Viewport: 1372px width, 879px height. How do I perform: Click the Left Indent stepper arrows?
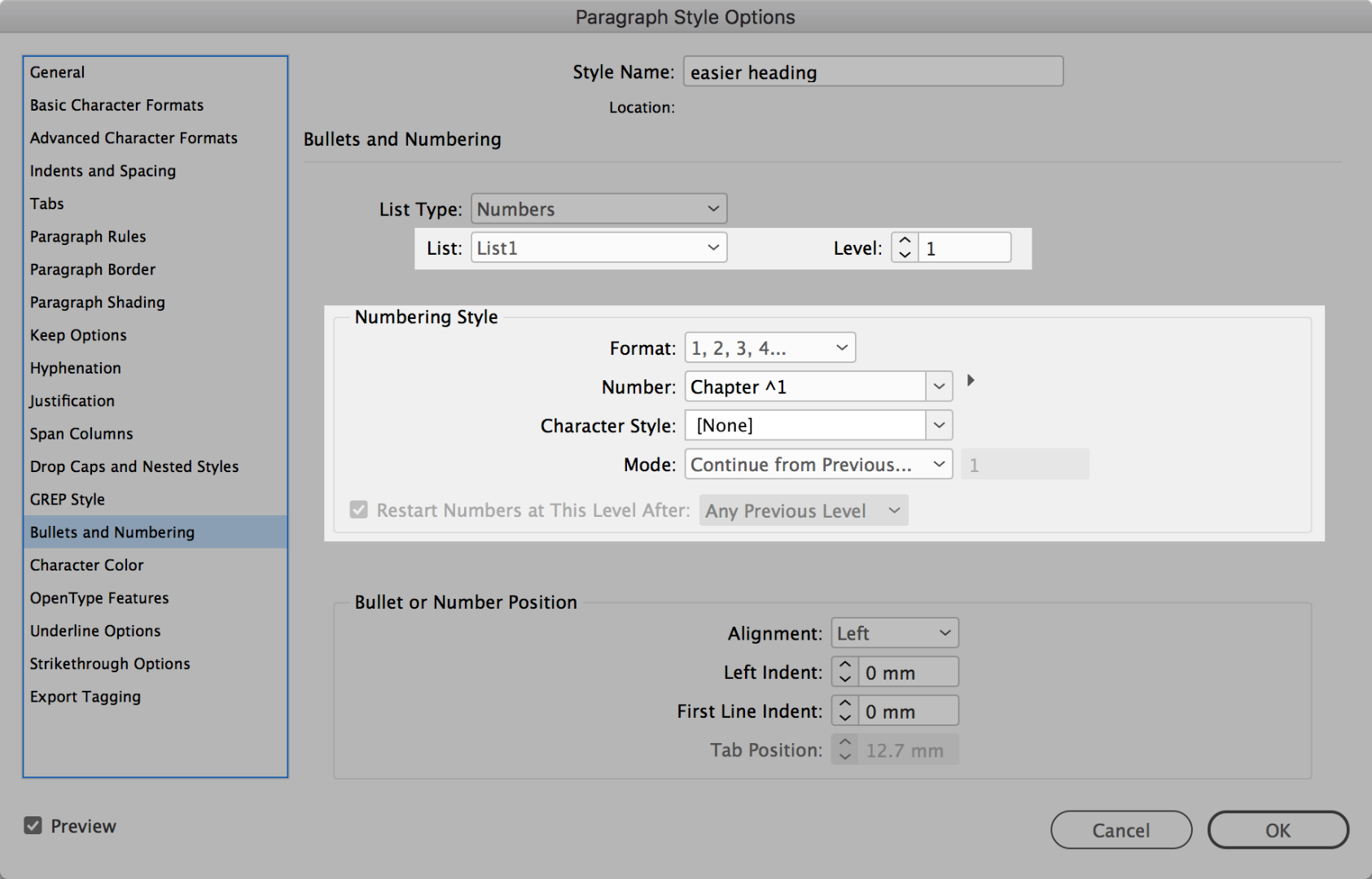845,672
